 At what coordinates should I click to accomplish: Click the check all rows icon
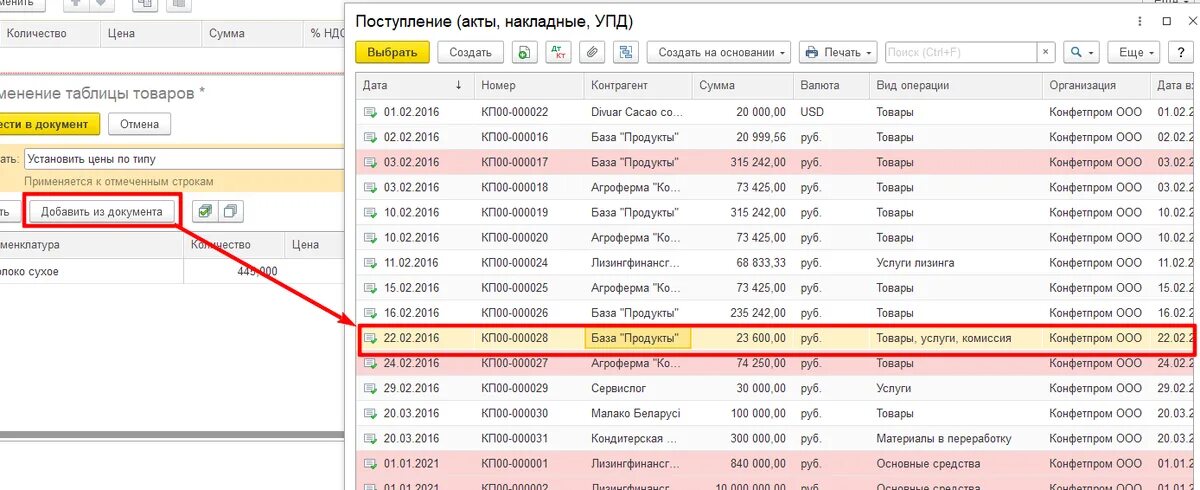click(x=204, y=211)
